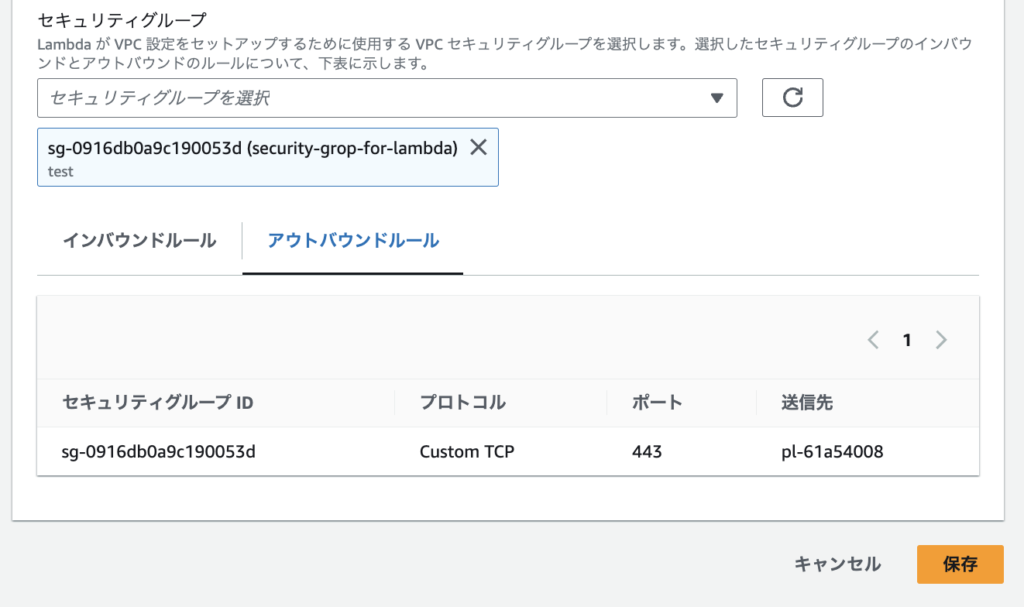Click the セキュリティグループ ID column header
The height and width of the screenshot is (607, 1024).
158,403
